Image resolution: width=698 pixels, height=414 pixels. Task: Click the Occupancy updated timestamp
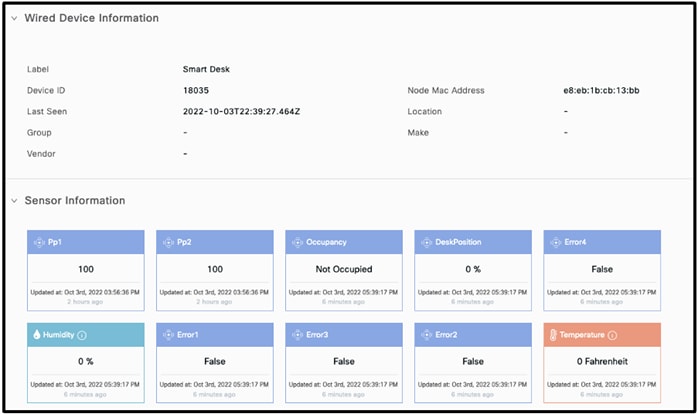[343, 292]
